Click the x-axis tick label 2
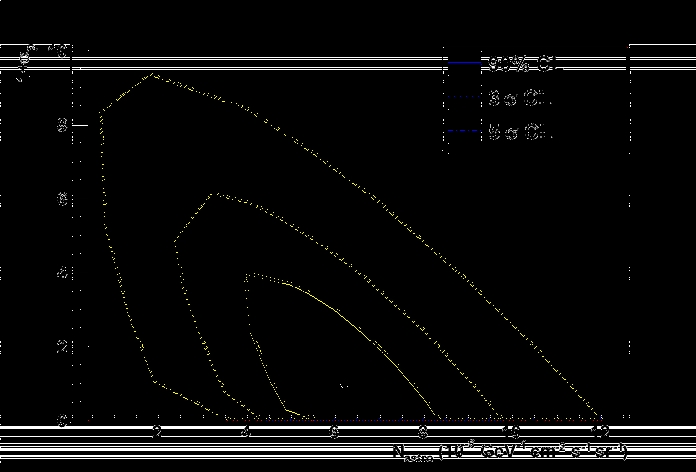Viewport: 696px width, 472px height. pos(157,432)
